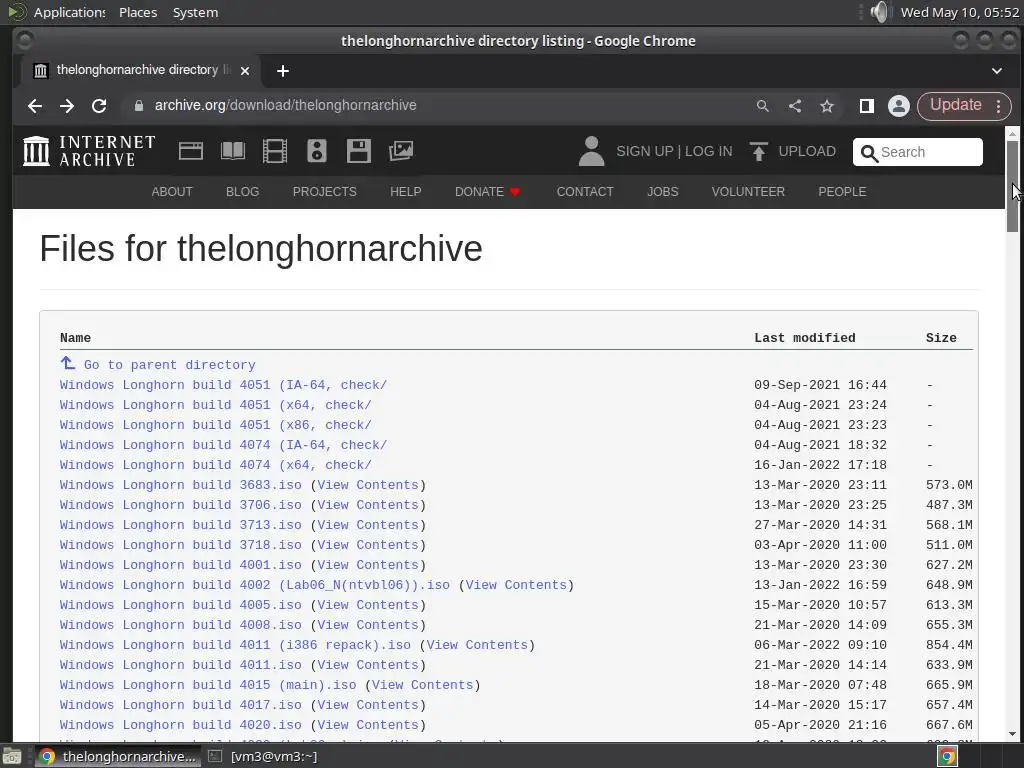
Task: Download build 4002 (Lab06_N(ntvbl06)).iso
Action: pyautogui.click(x=255, y=585)
